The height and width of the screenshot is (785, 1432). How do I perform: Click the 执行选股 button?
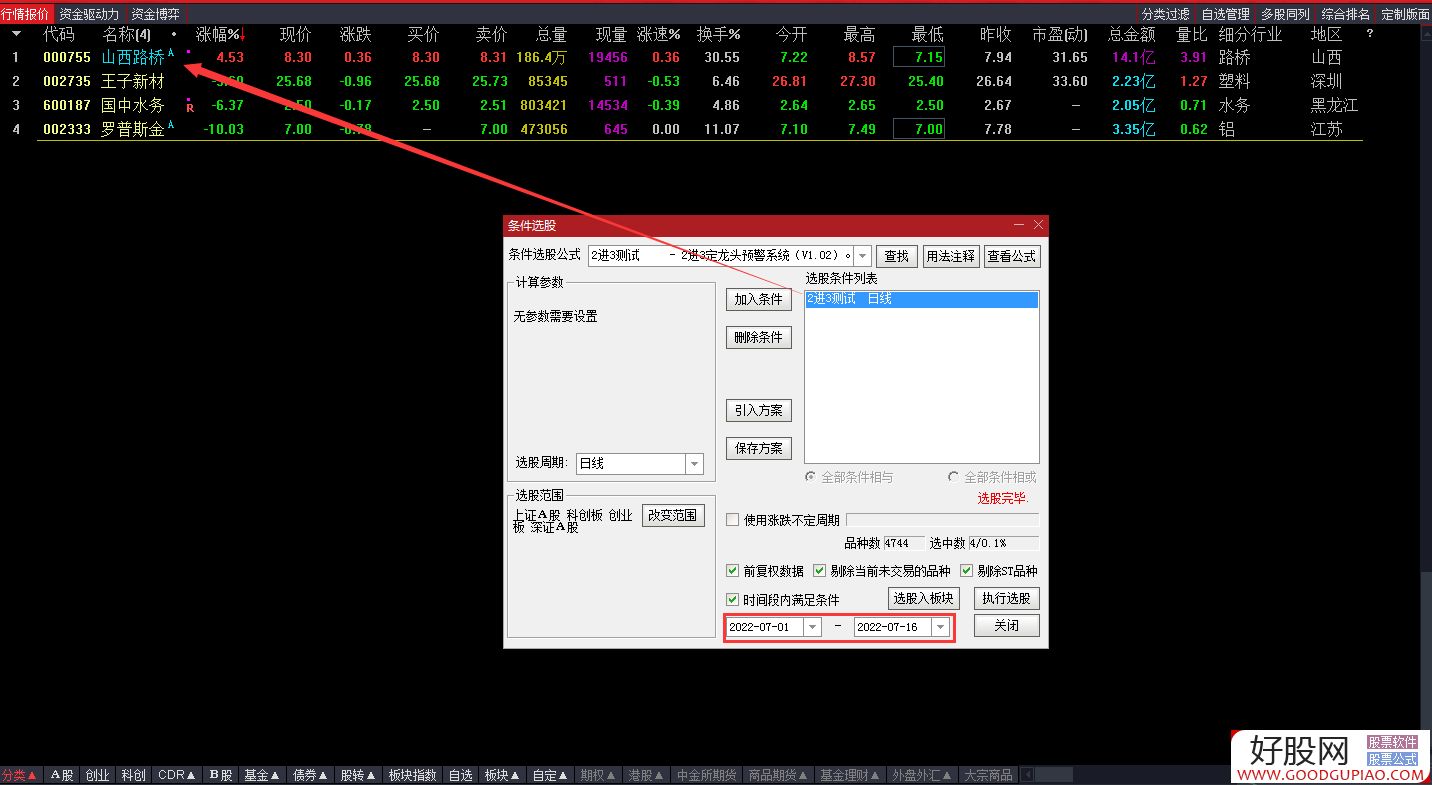1007,598
